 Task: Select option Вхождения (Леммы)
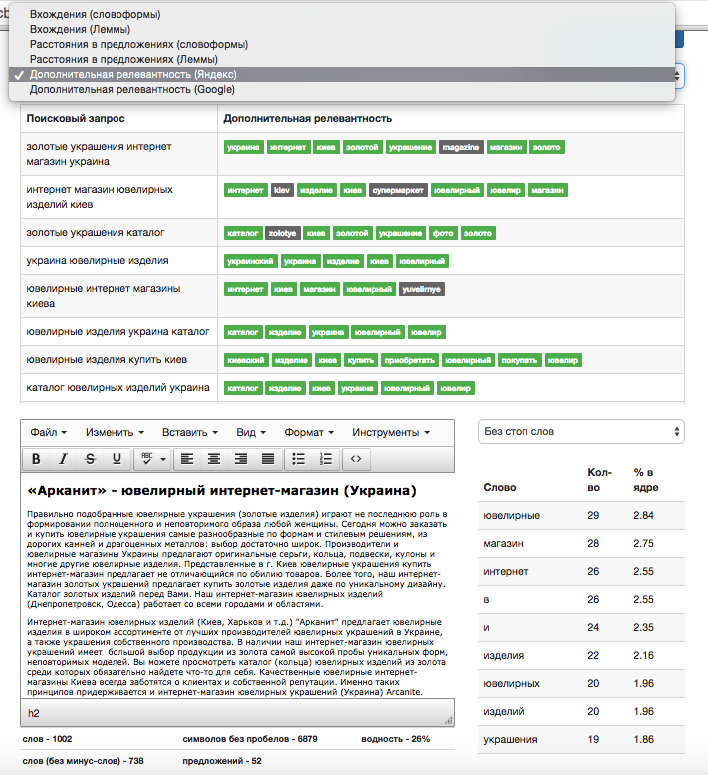click(342, 29)
